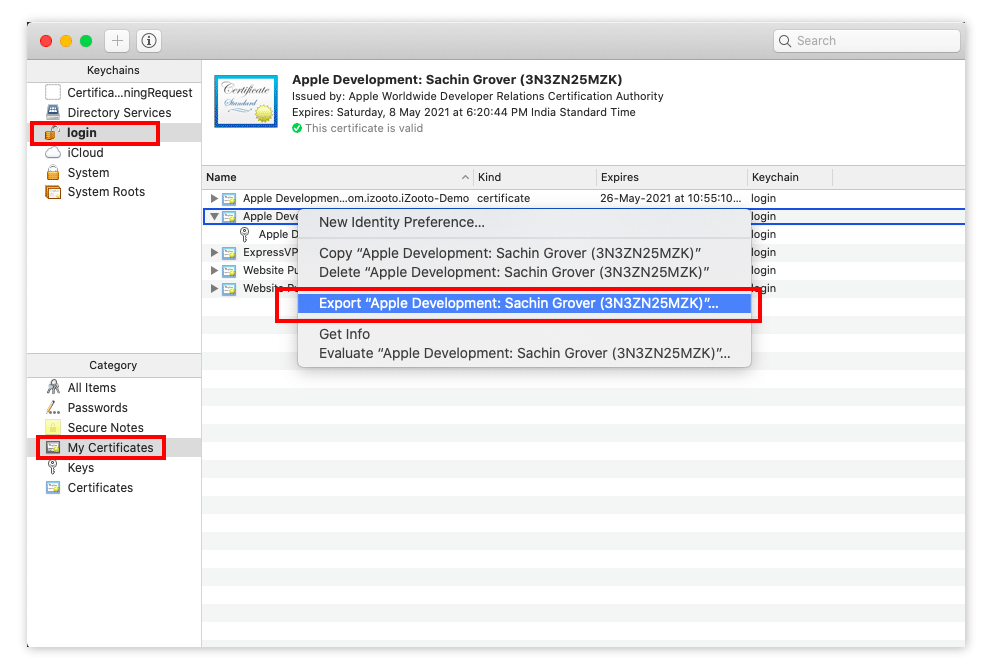Sort by the Kind column header
This screenshot has height=667, width=989.
pyautogui.click(x=535, y=177)
